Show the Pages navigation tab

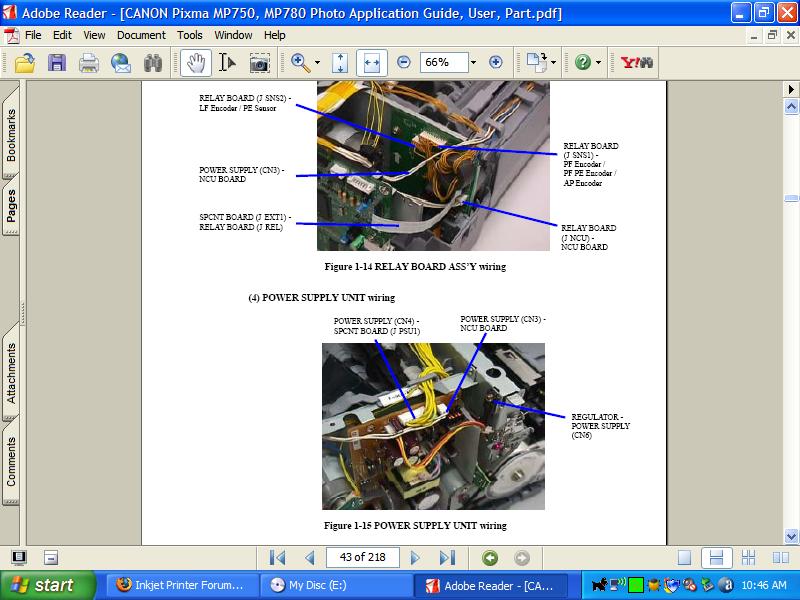tap(11, 206)
